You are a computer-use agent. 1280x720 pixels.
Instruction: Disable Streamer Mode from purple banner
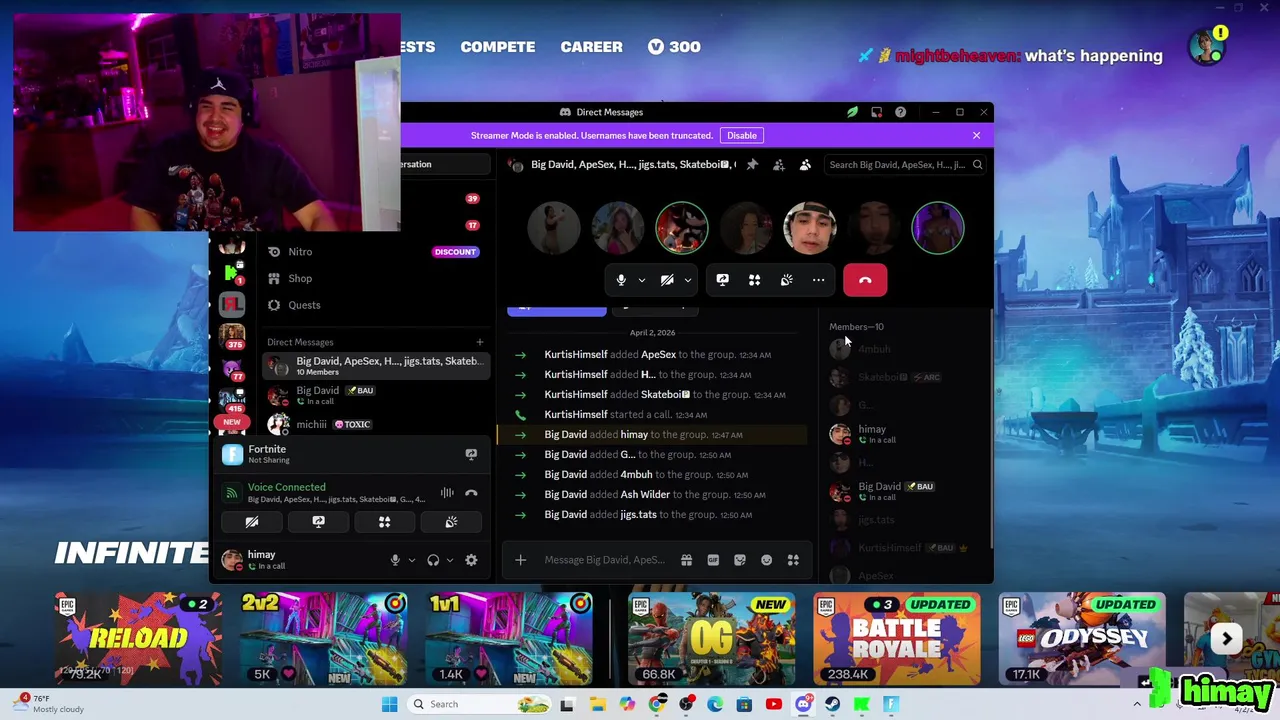coord(742,135)
